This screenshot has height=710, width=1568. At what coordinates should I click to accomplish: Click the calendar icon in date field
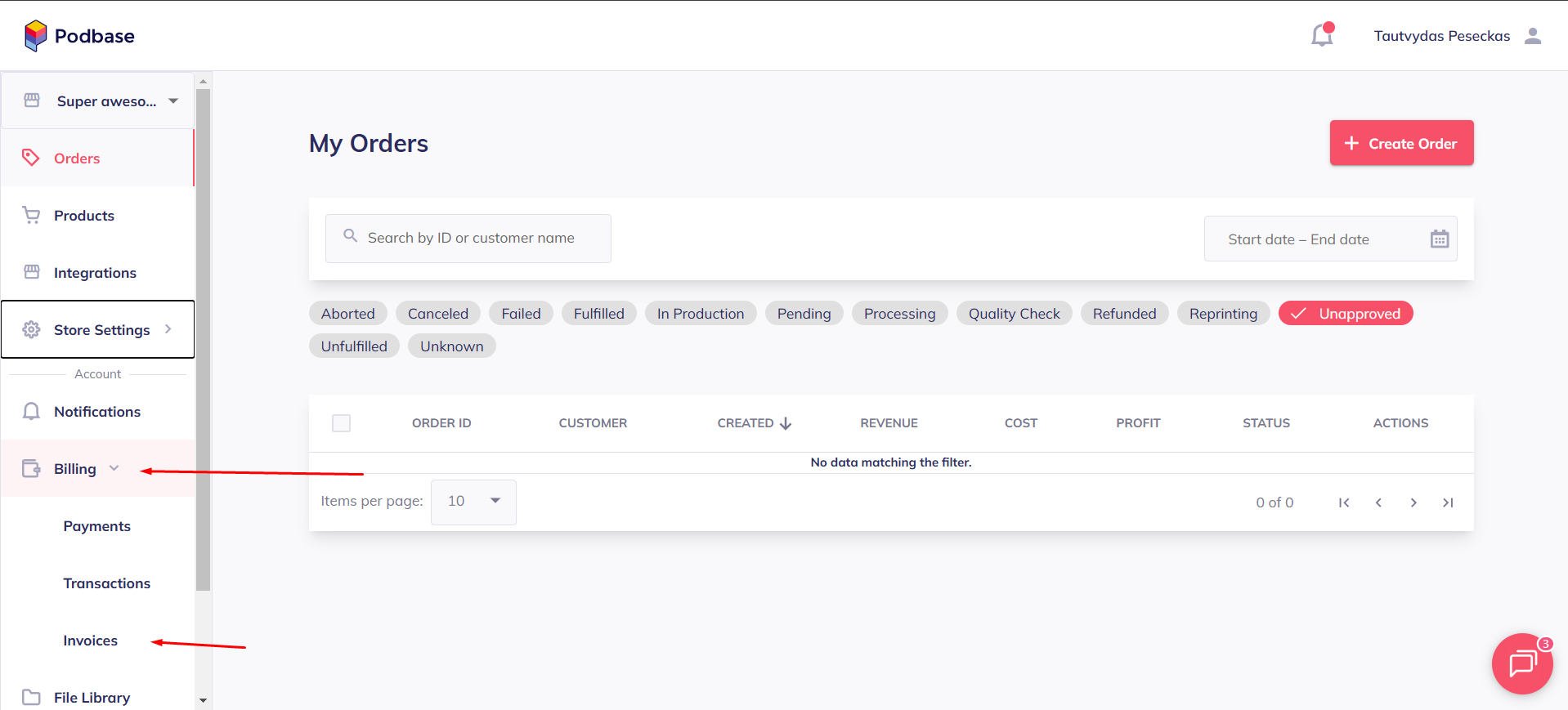coord(1439,239)
